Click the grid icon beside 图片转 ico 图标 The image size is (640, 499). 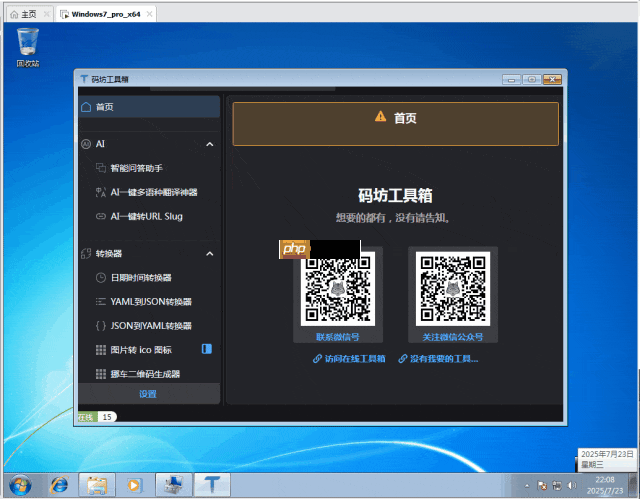(101, 350)
